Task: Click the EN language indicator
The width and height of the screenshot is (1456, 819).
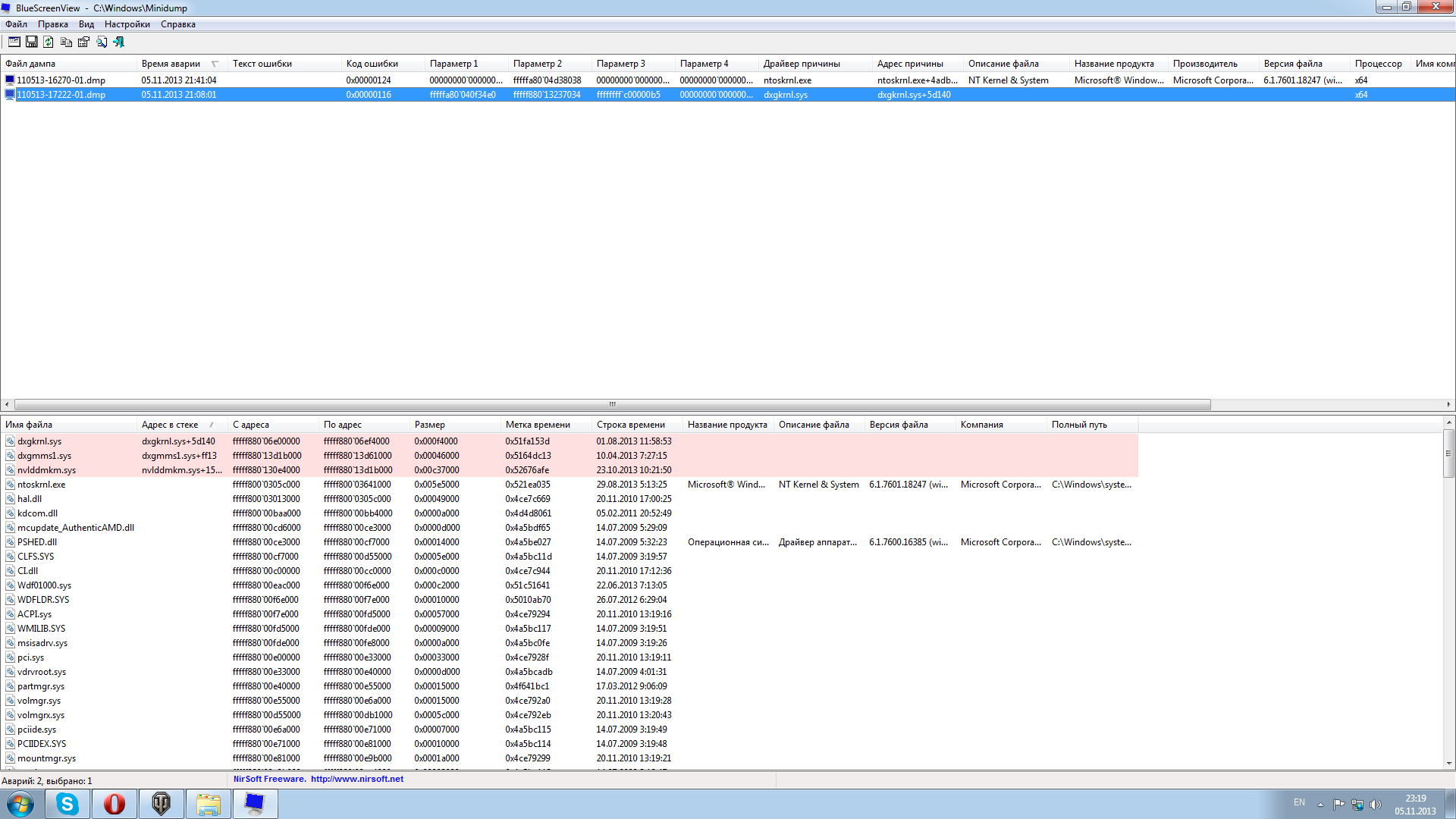Action: pos(1299,802)
